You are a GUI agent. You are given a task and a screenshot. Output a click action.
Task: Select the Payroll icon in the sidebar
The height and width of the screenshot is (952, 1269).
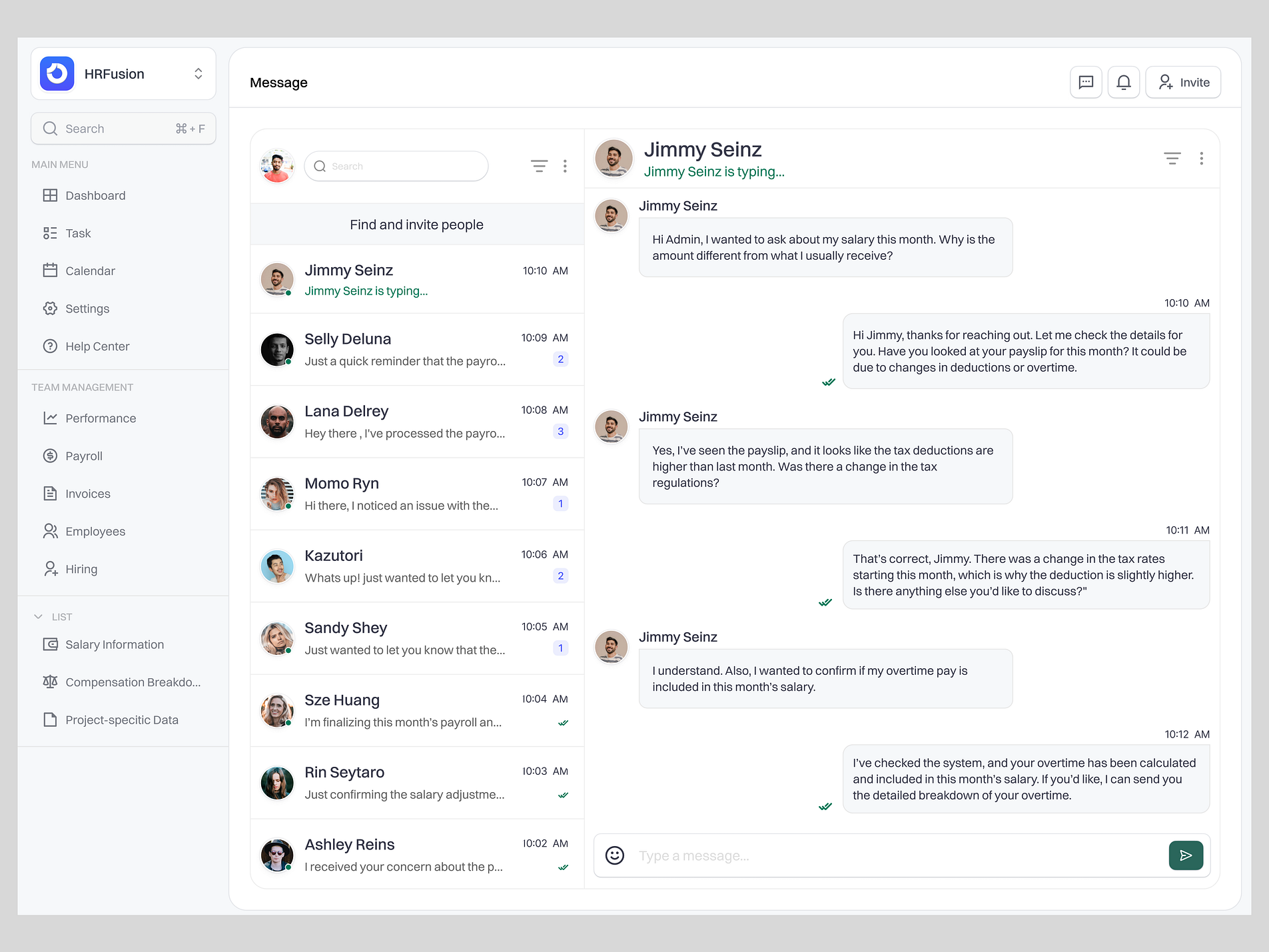pyautogui.click(x=51, y=456)
